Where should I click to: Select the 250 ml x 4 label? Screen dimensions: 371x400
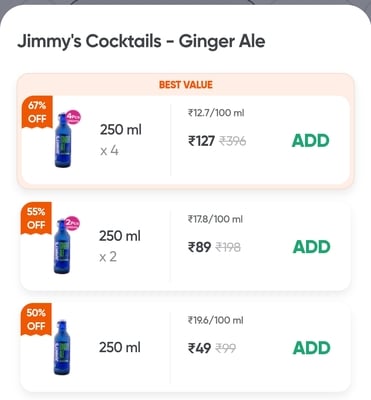click(121, 140)
